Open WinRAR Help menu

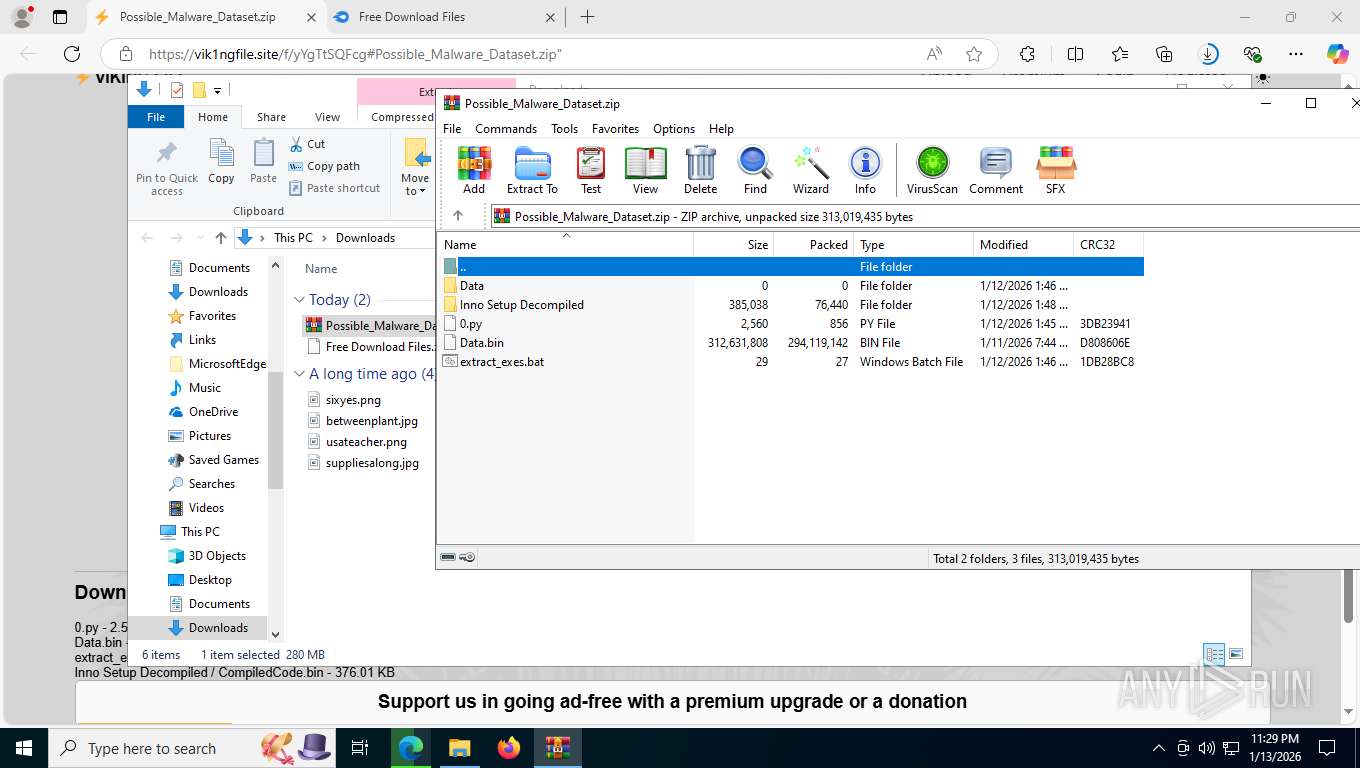tap(721, 129)
